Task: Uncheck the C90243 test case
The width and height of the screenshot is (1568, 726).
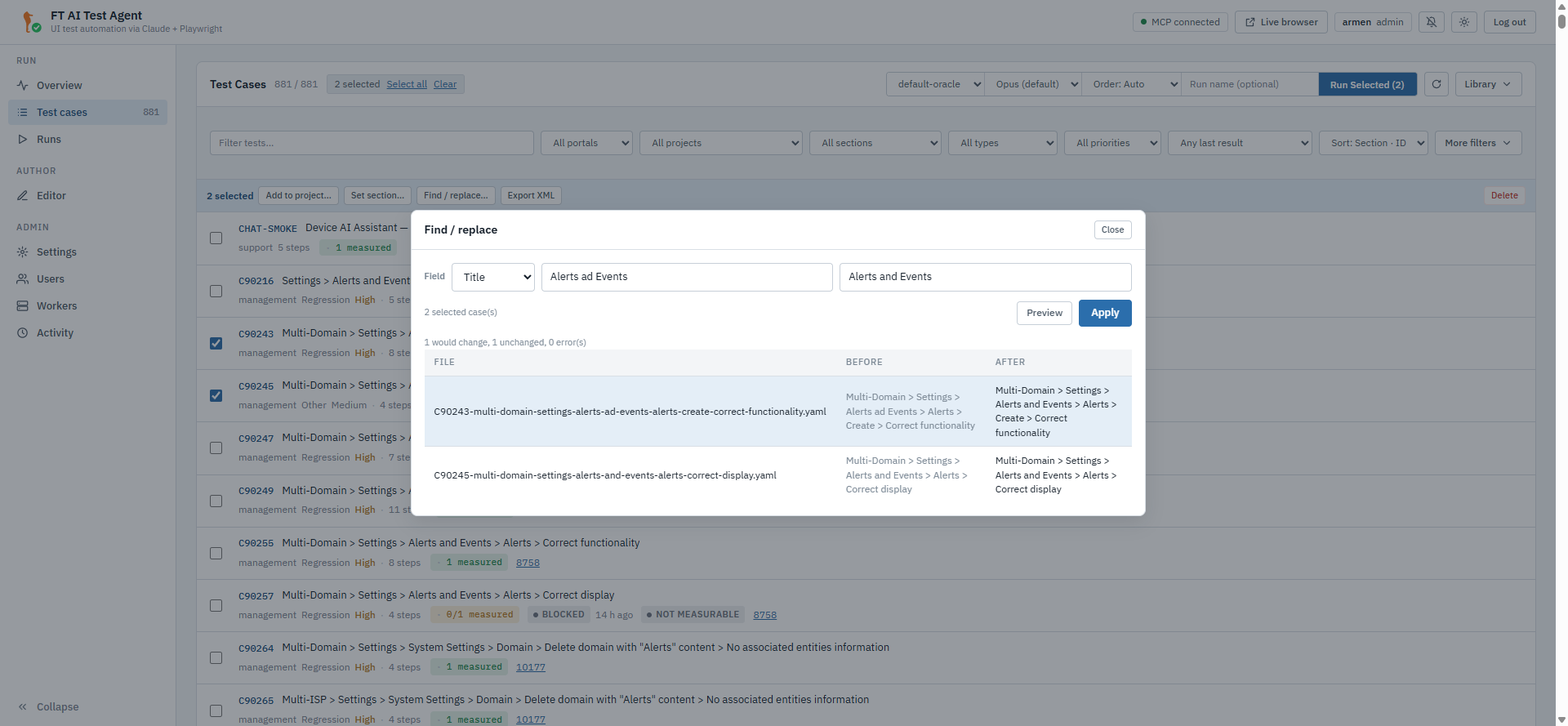Action: (216, 343)
